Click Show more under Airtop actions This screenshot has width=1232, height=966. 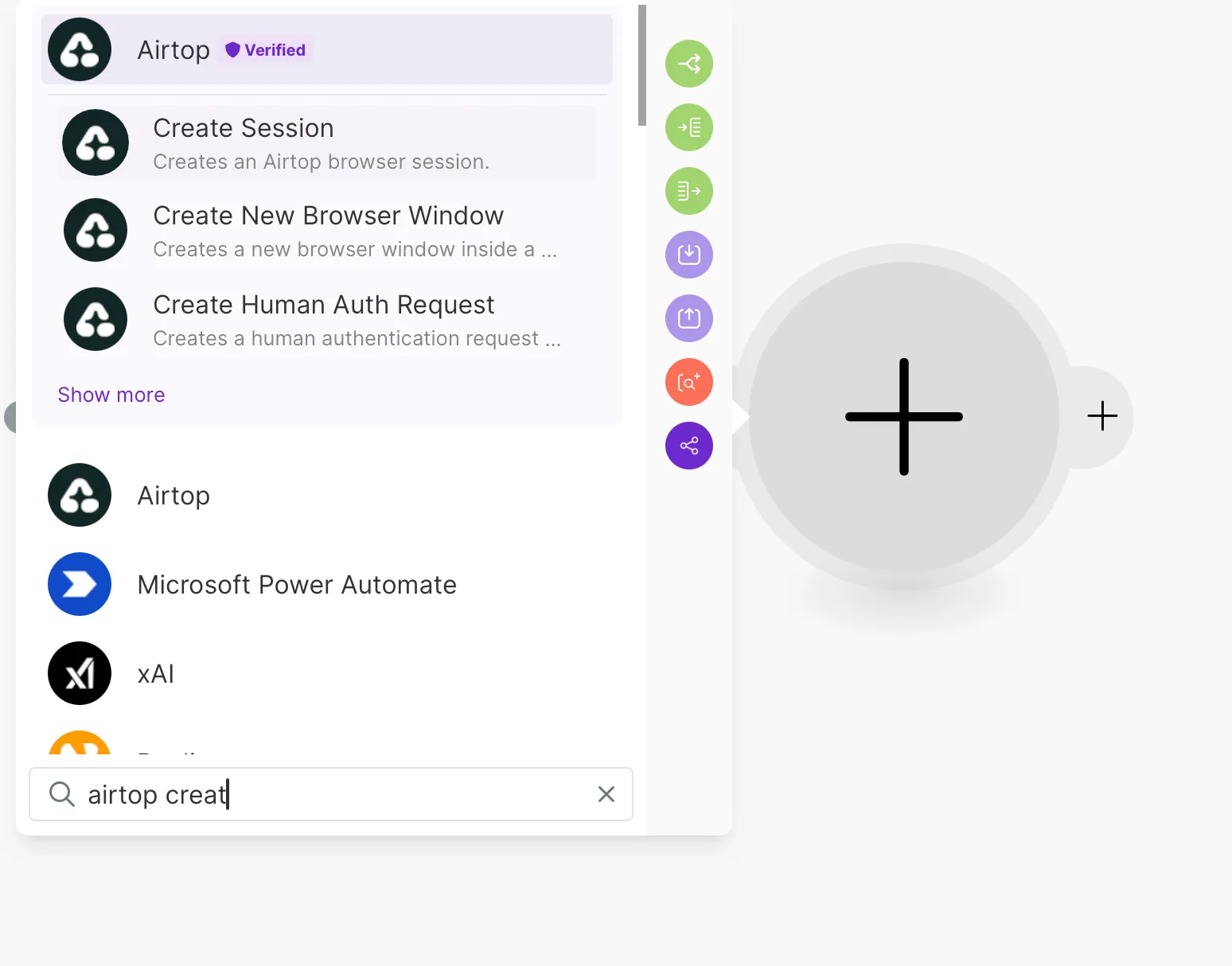click(x=111, y=395)
